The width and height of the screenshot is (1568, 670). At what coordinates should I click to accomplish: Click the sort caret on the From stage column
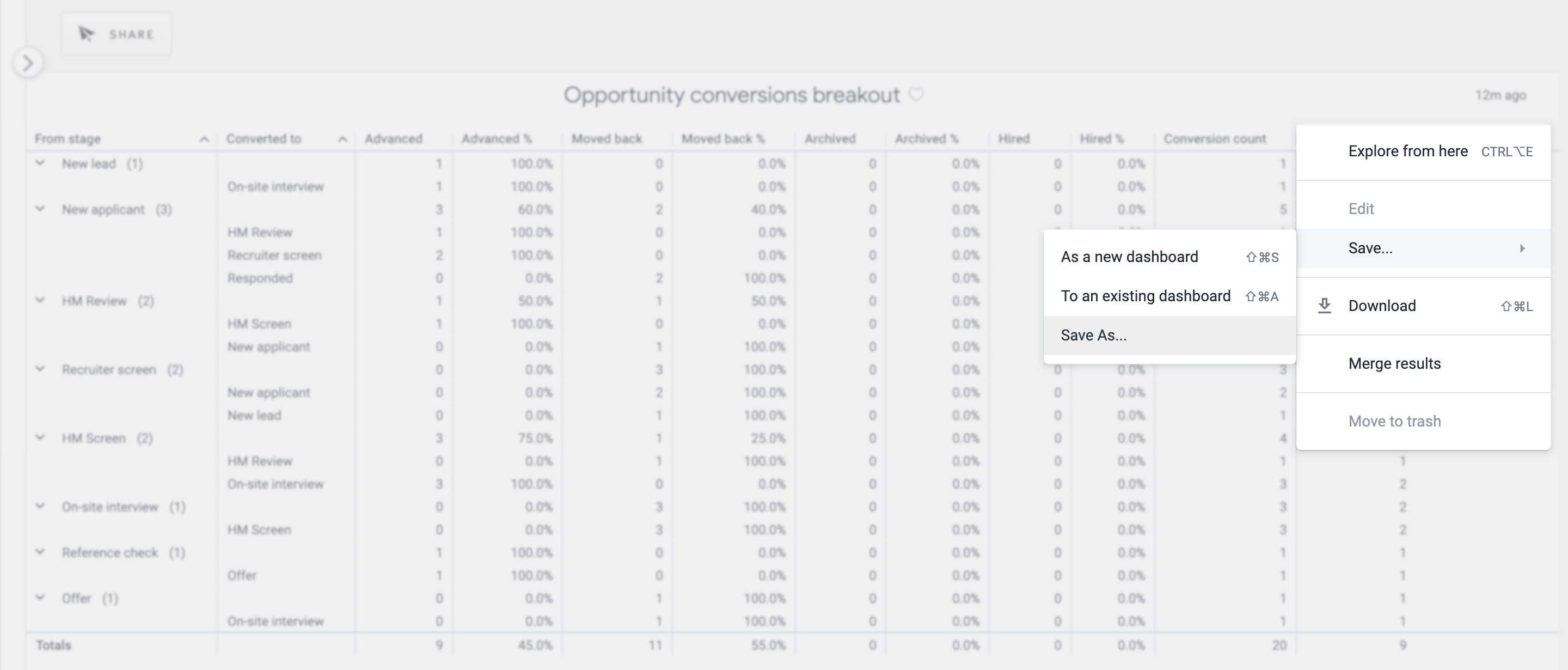[204, 139]
